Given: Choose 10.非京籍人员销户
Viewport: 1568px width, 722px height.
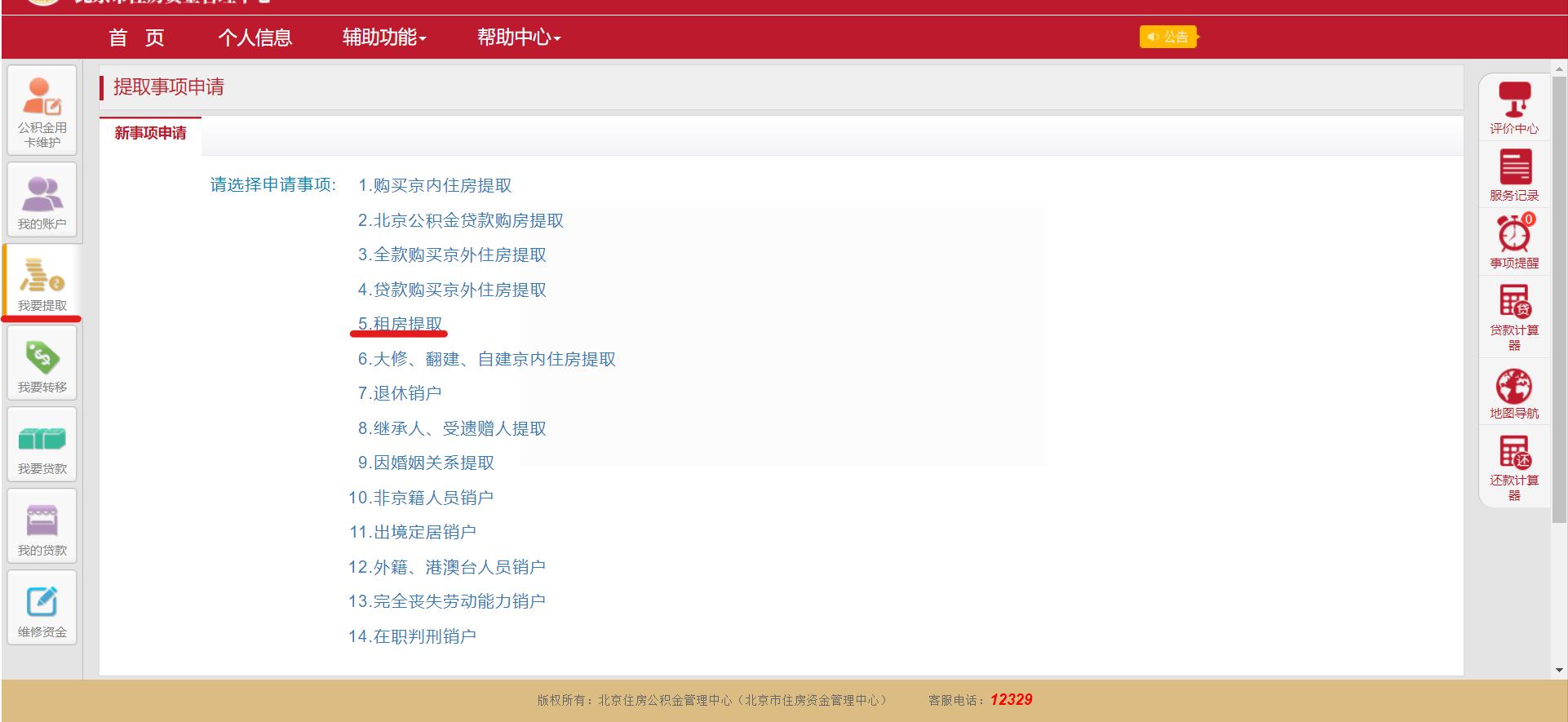Looking at the screenshot, I should [421, 498].
